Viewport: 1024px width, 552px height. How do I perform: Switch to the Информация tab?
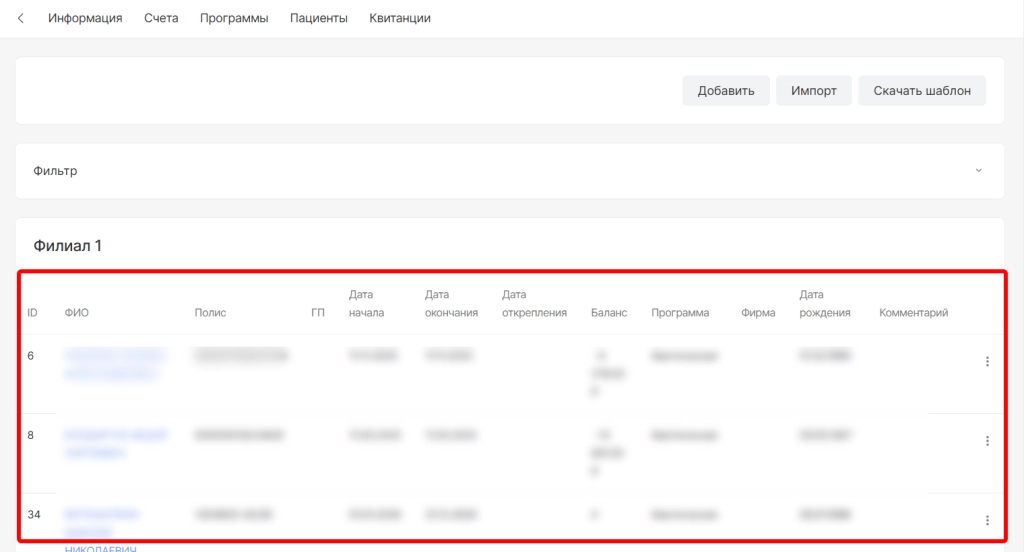click(x=85, y=18)
